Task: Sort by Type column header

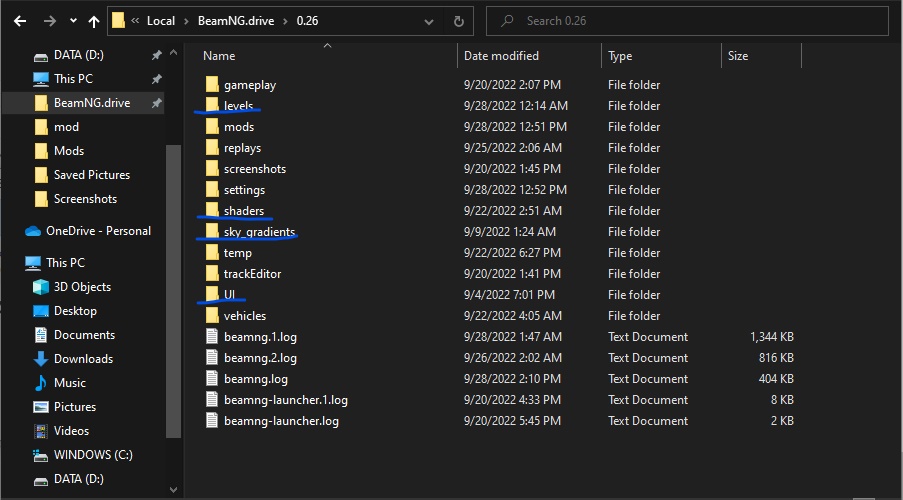Action: click(620, 56)
